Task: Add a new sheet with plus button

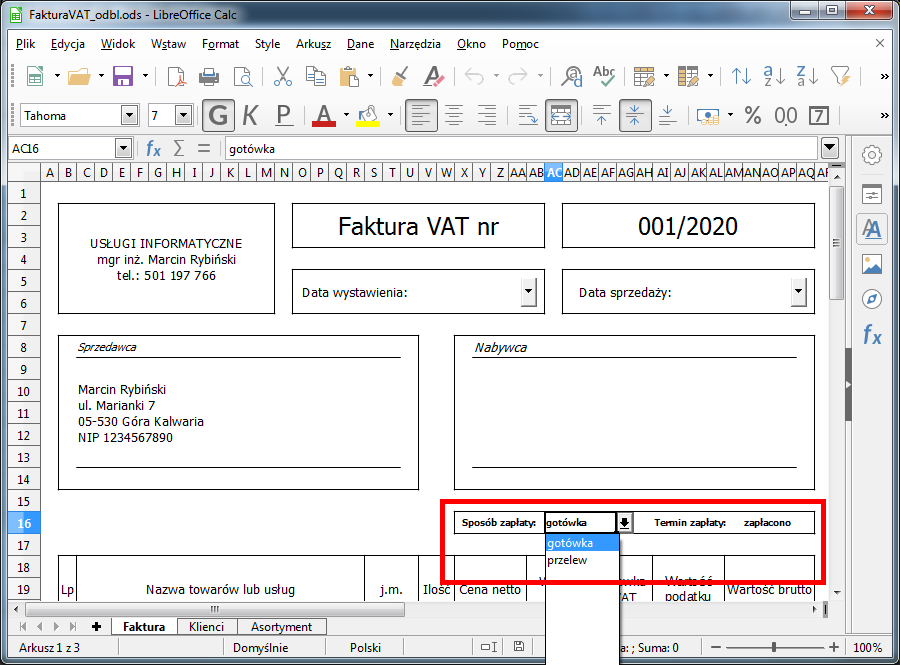Action: [x=97, y=627]
